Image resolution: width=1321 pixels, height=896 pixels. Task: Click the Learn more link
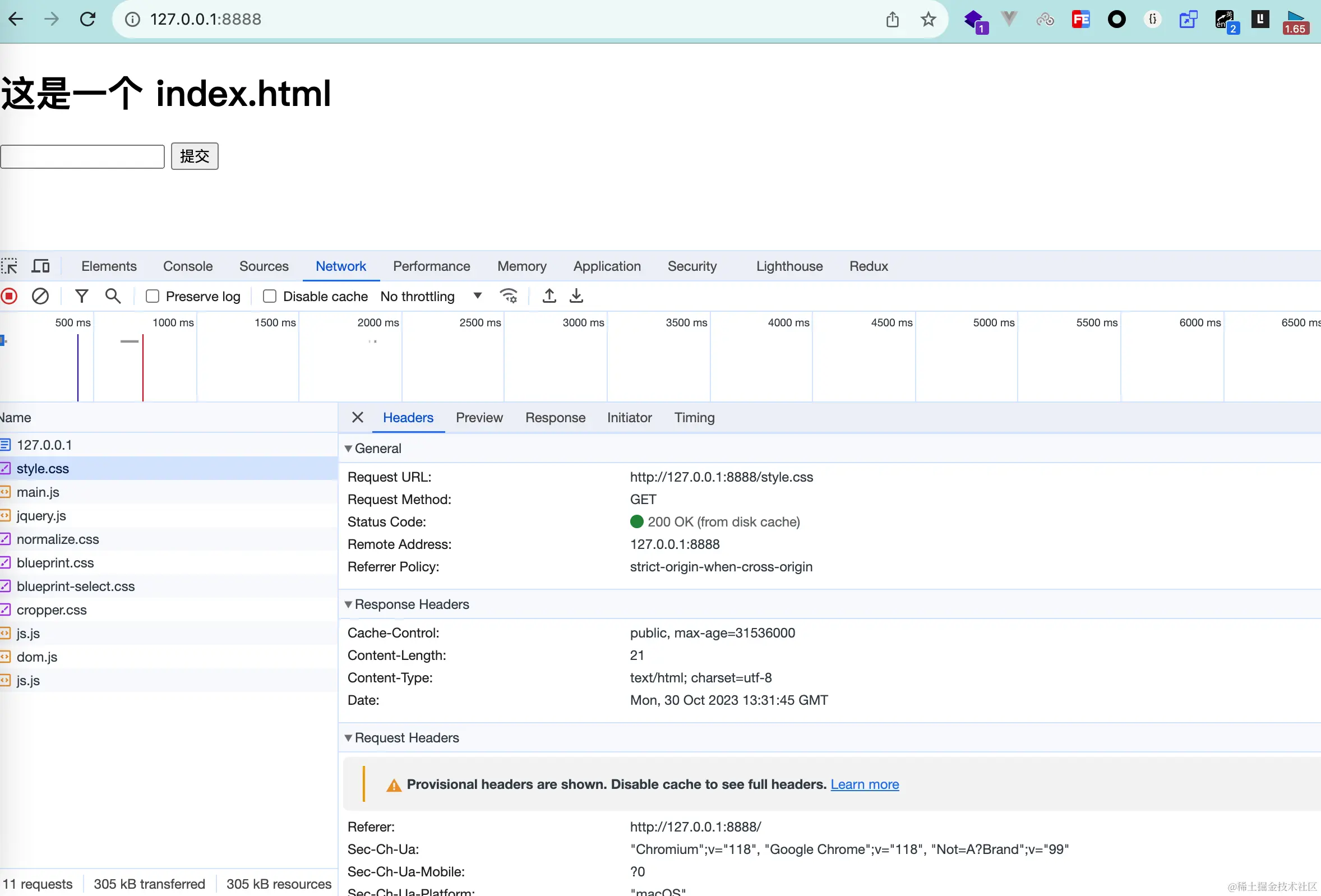click(864, 784)
